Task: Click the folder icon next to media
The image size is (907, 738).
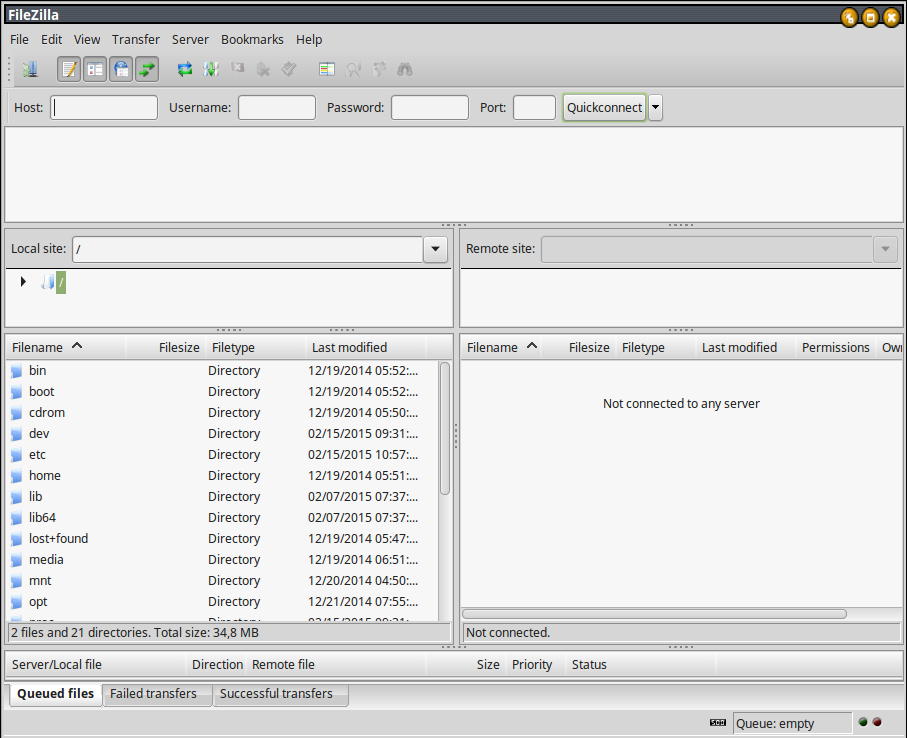Action: pyautogui.click(x=17, y=560)
